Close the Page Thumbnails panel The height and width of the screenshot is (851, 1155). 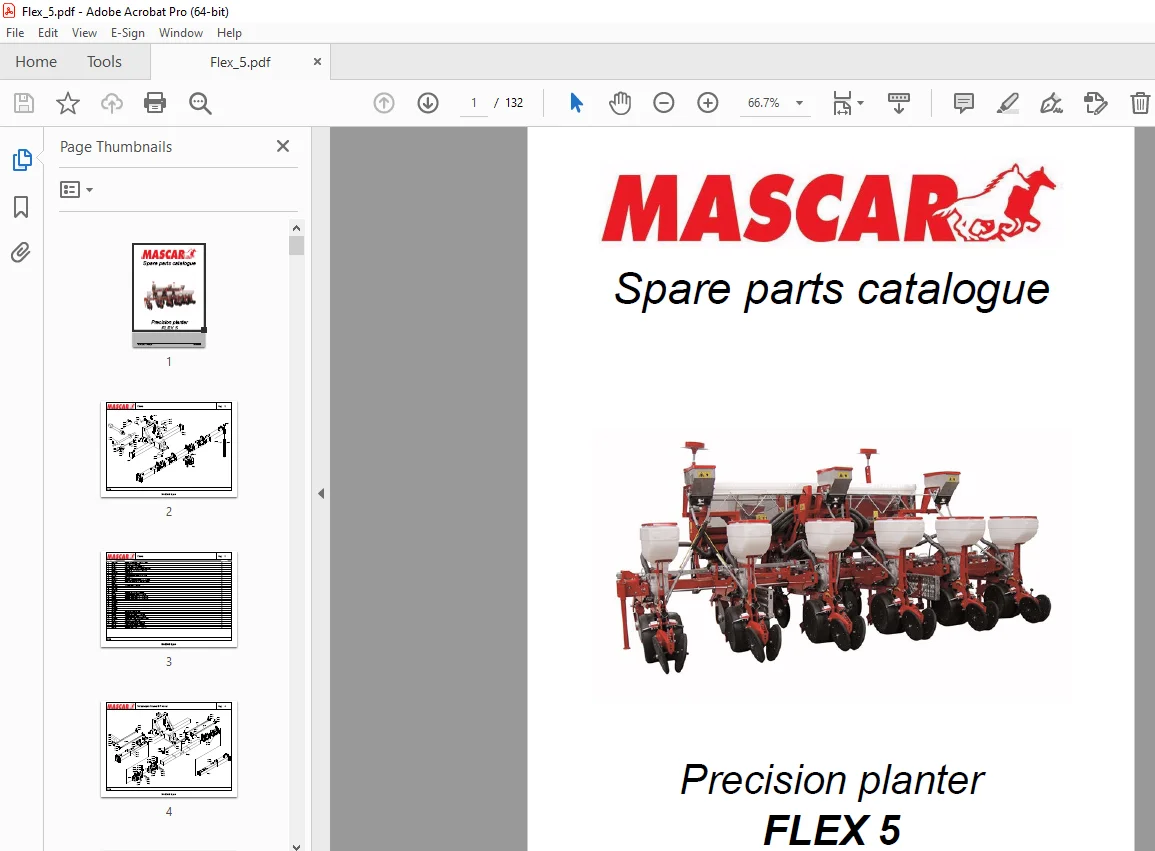click(x=283, y=146)
